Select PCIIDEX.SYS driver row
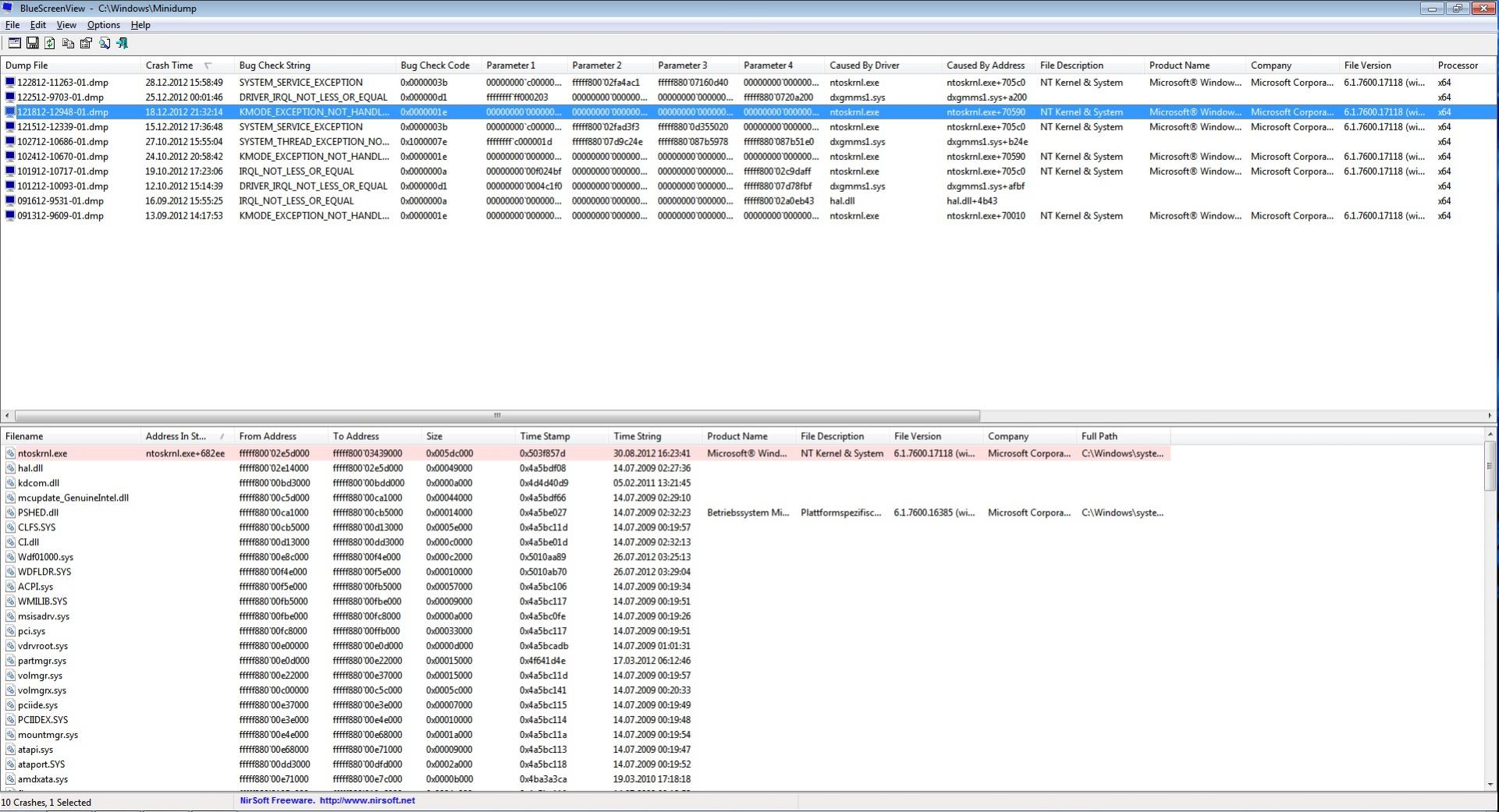Image resolution: width=1499 pixels, height=812 pixels. (x=585, y=720)
